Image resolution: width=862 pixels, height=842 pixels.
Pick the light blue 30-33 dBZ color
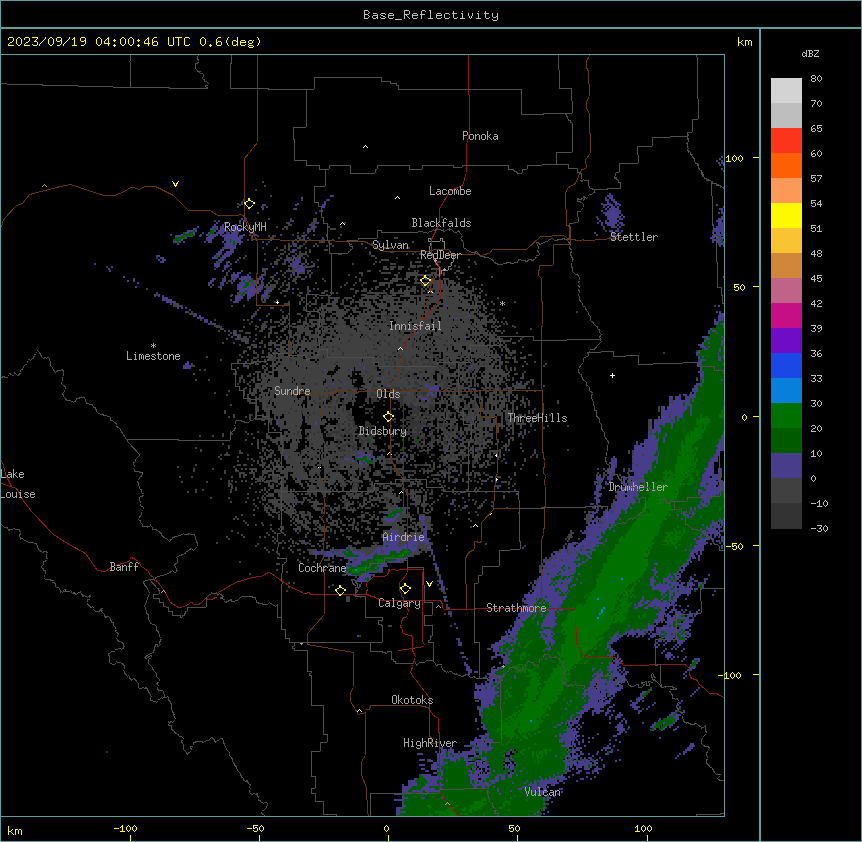tap(786, 391)
